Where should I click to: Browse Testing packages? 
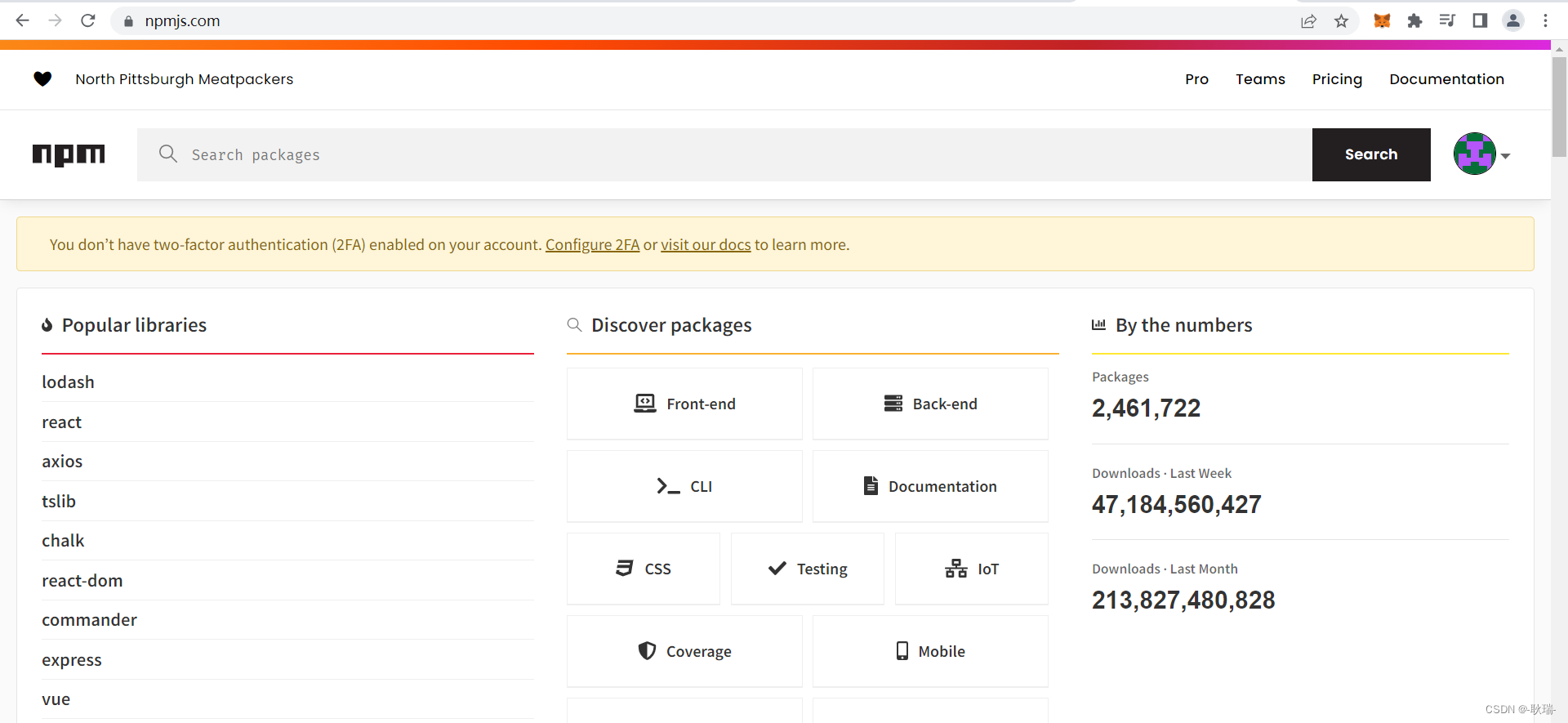click(808, 569)
